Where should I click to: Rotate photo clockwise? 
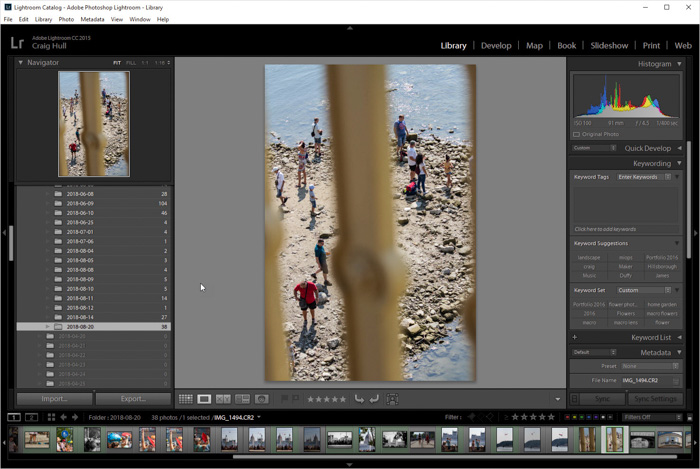(374, 399)
